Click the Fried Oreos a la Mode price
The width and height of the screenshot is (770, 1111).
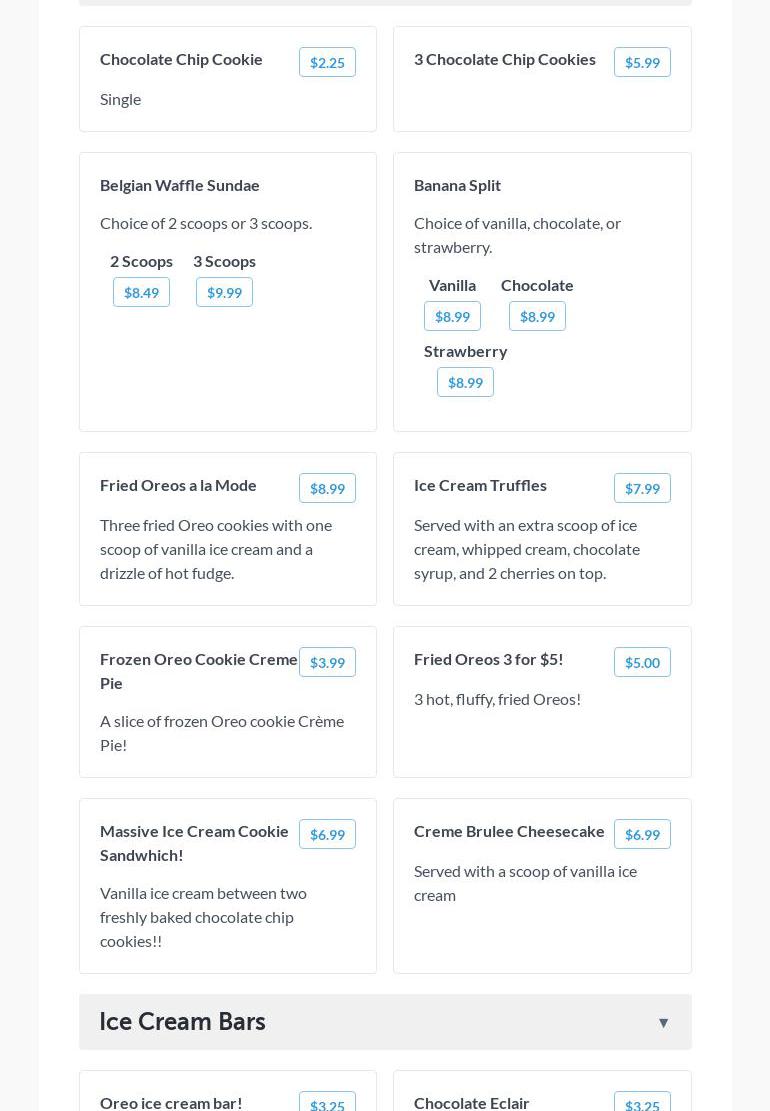[x=327, y=488]
